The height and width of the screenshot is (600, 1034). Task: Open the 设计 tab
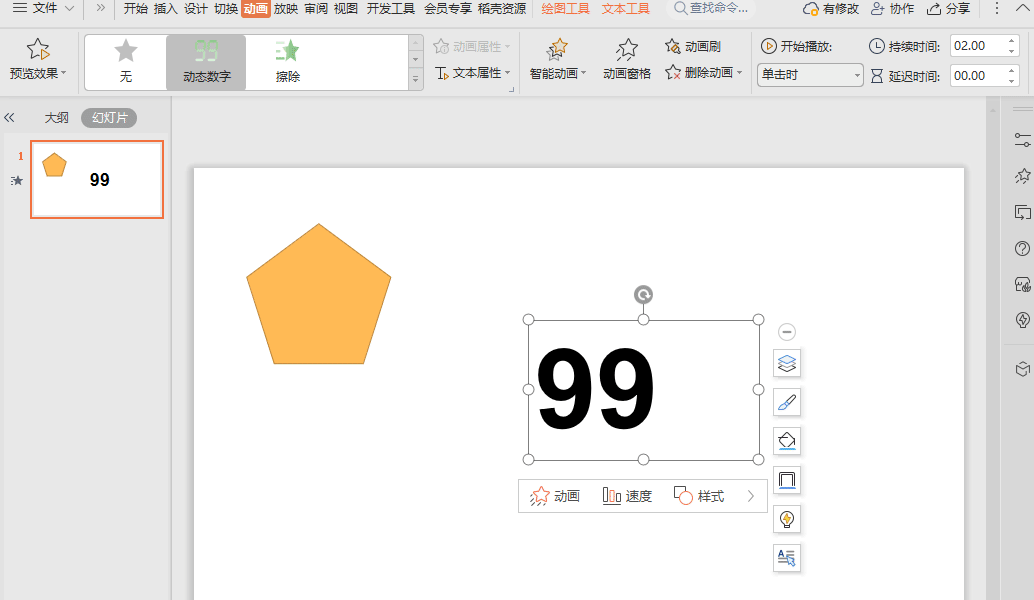pyautogui.click(x=195, y=9)
